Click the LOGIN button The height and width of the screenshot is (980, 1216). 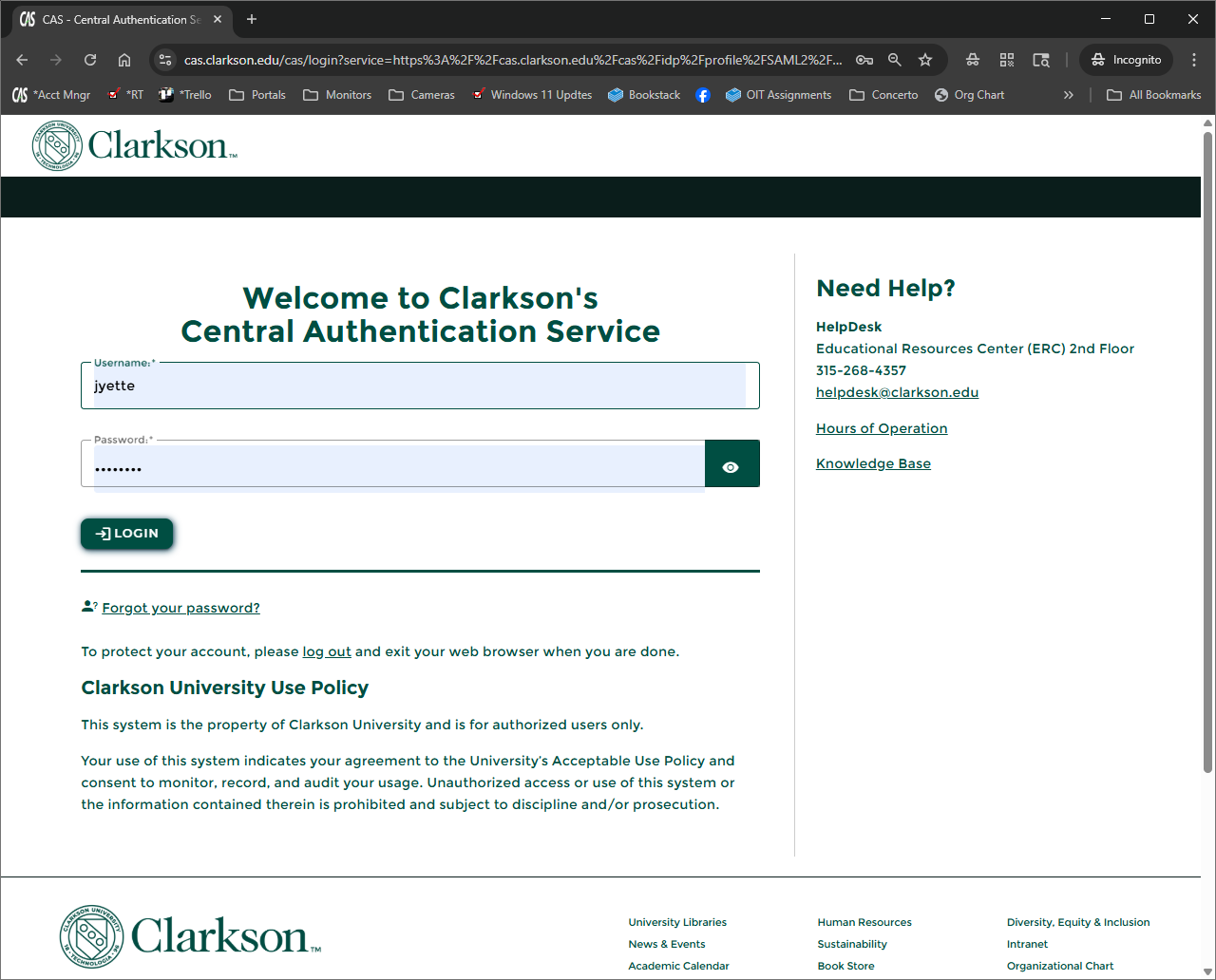pos(126,534)
